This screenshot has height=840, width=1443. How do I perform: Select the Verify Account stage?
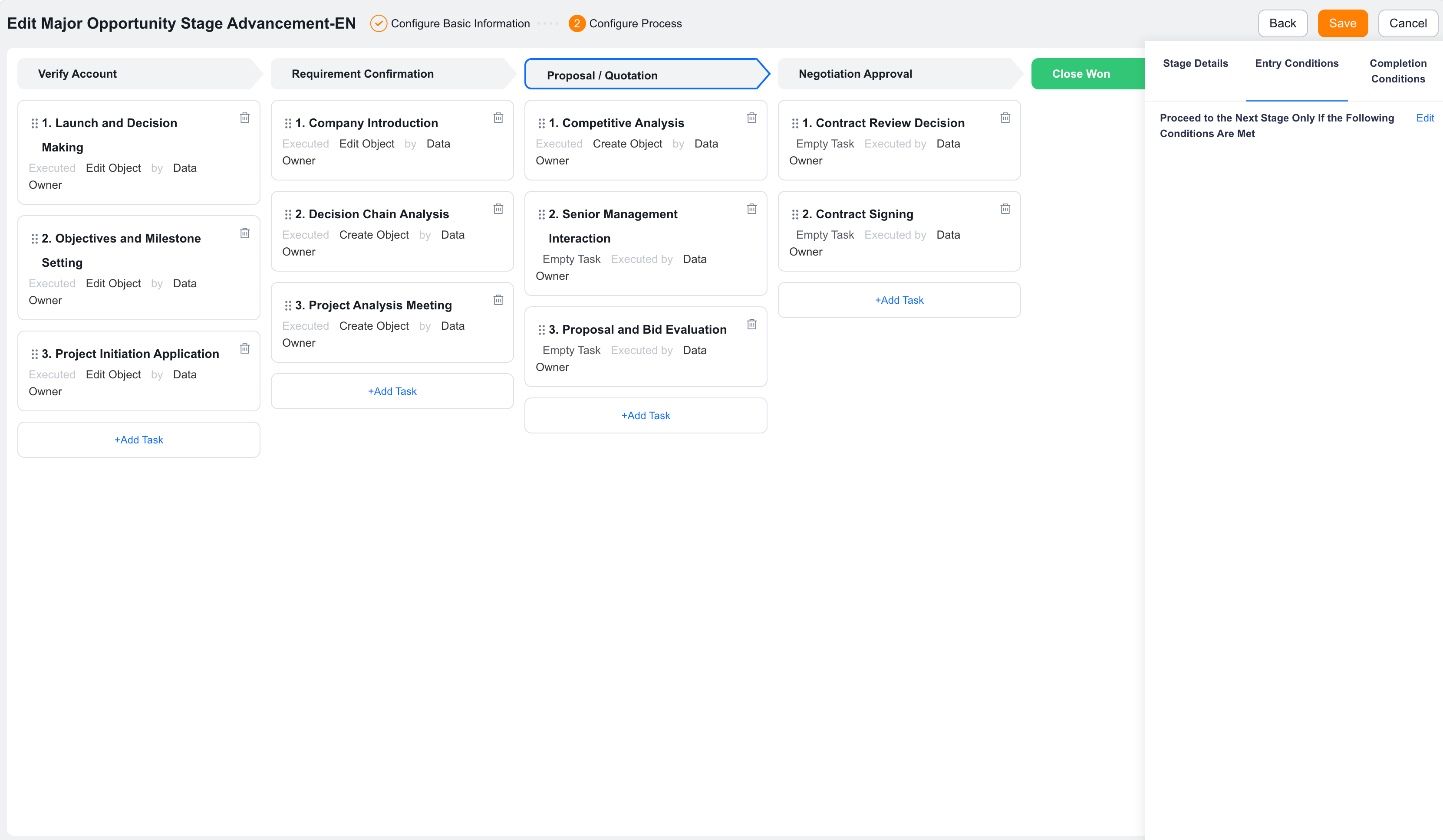(x=139, y=74)
